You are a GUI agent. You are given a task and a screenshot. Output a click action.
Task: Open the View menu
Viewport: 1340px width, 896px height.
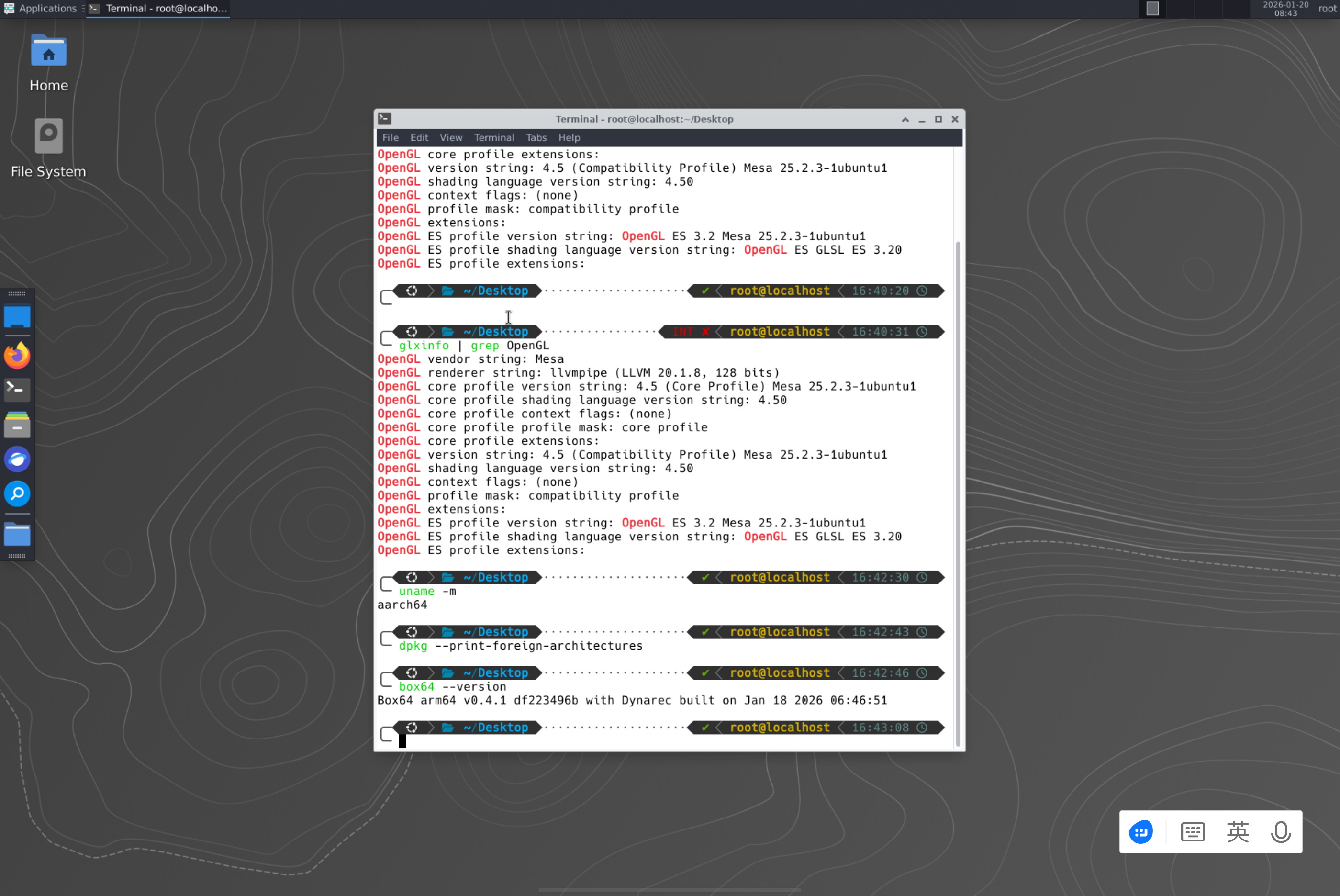point(451,138)
